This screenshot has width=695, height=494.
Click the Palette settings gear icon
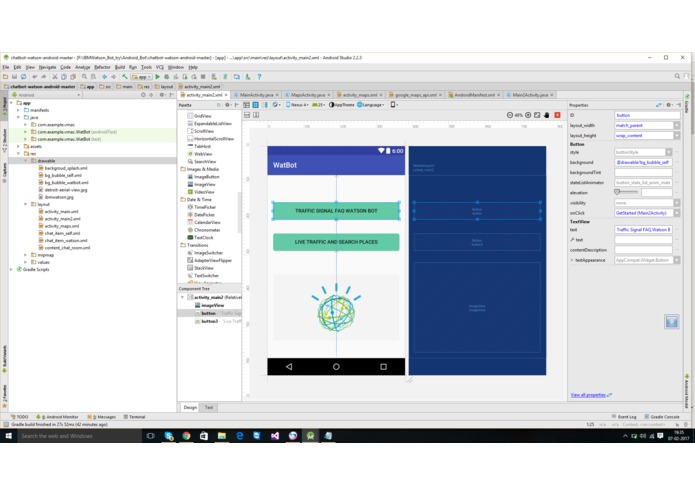(227, 105)
